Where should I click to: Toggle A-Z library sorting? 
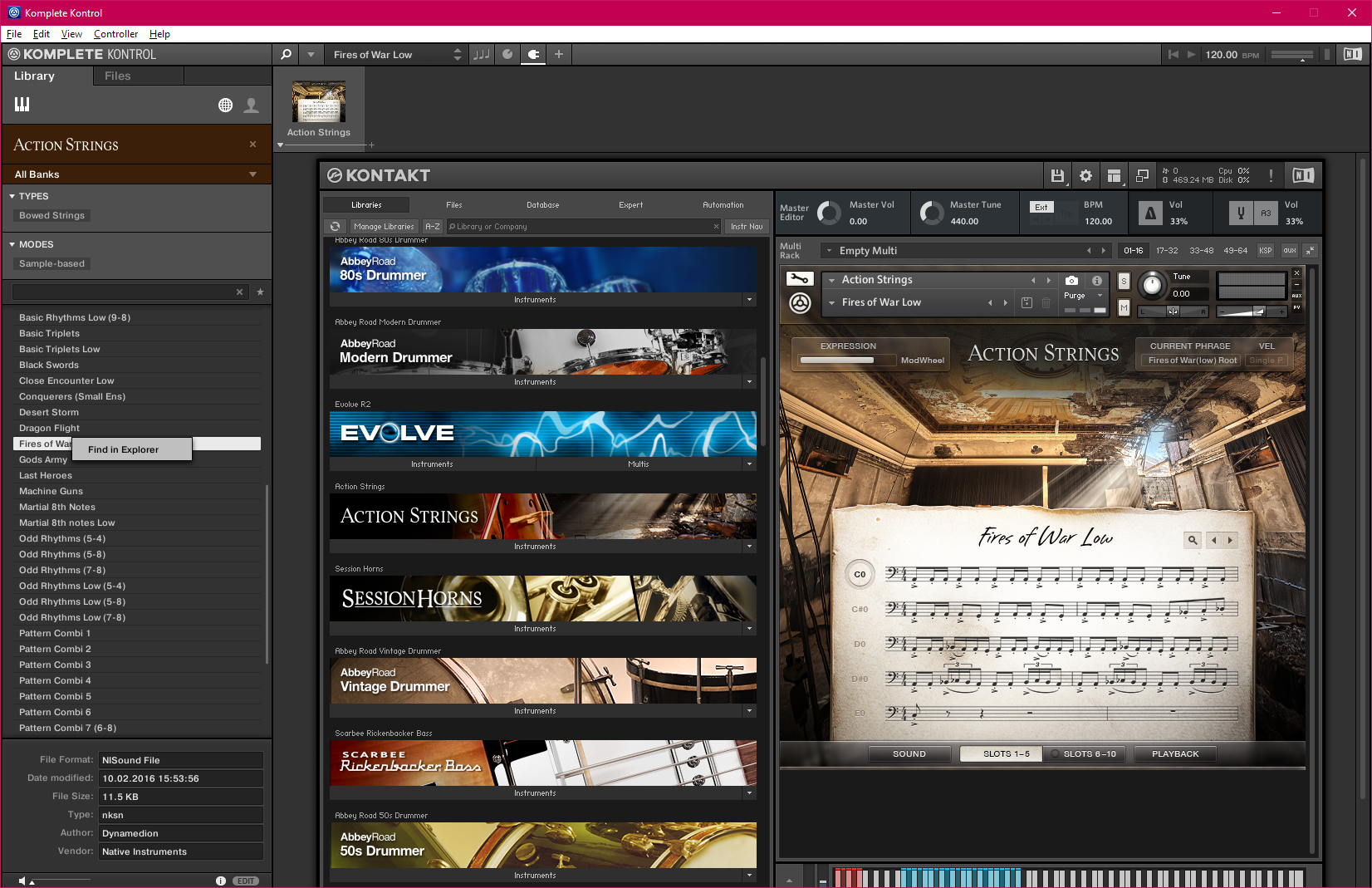coord(433,226)
